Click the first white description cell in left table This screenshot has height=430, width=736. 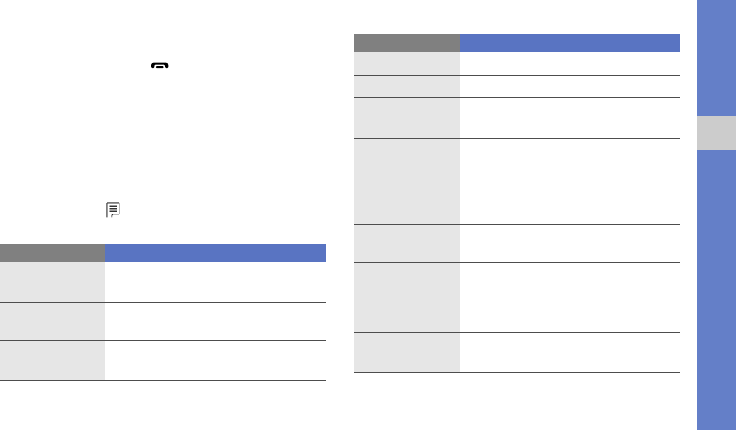[216, 282]
